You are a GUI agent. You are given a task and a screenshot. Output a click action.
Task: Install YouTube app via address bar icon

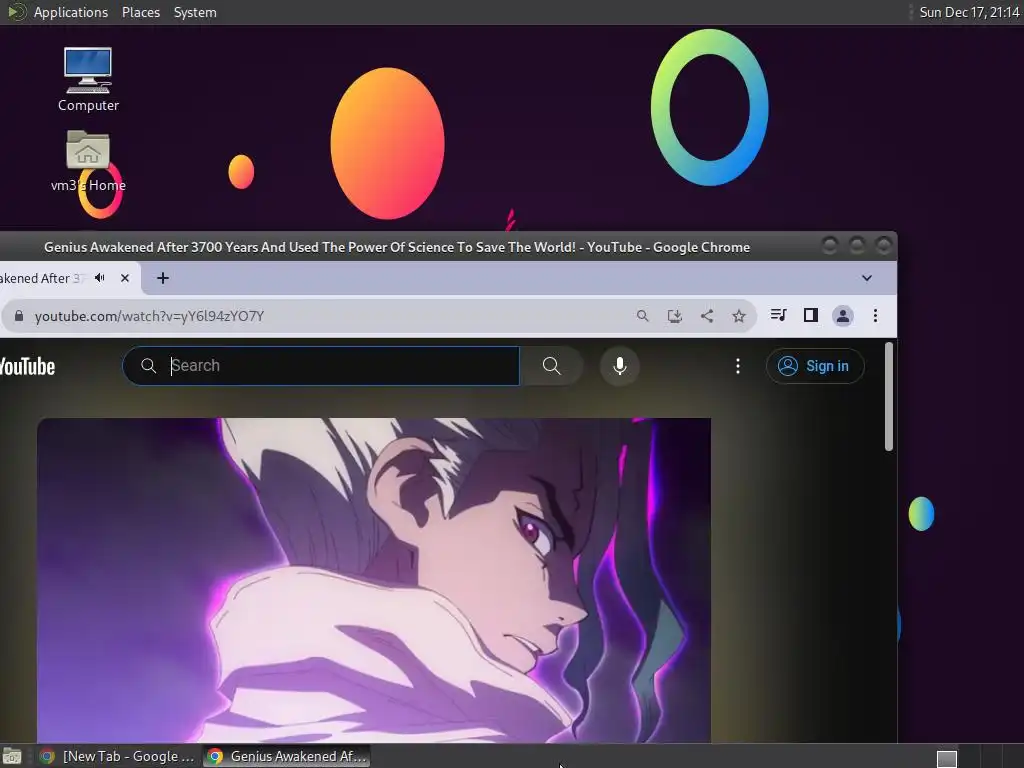click(x=675, y=316)
